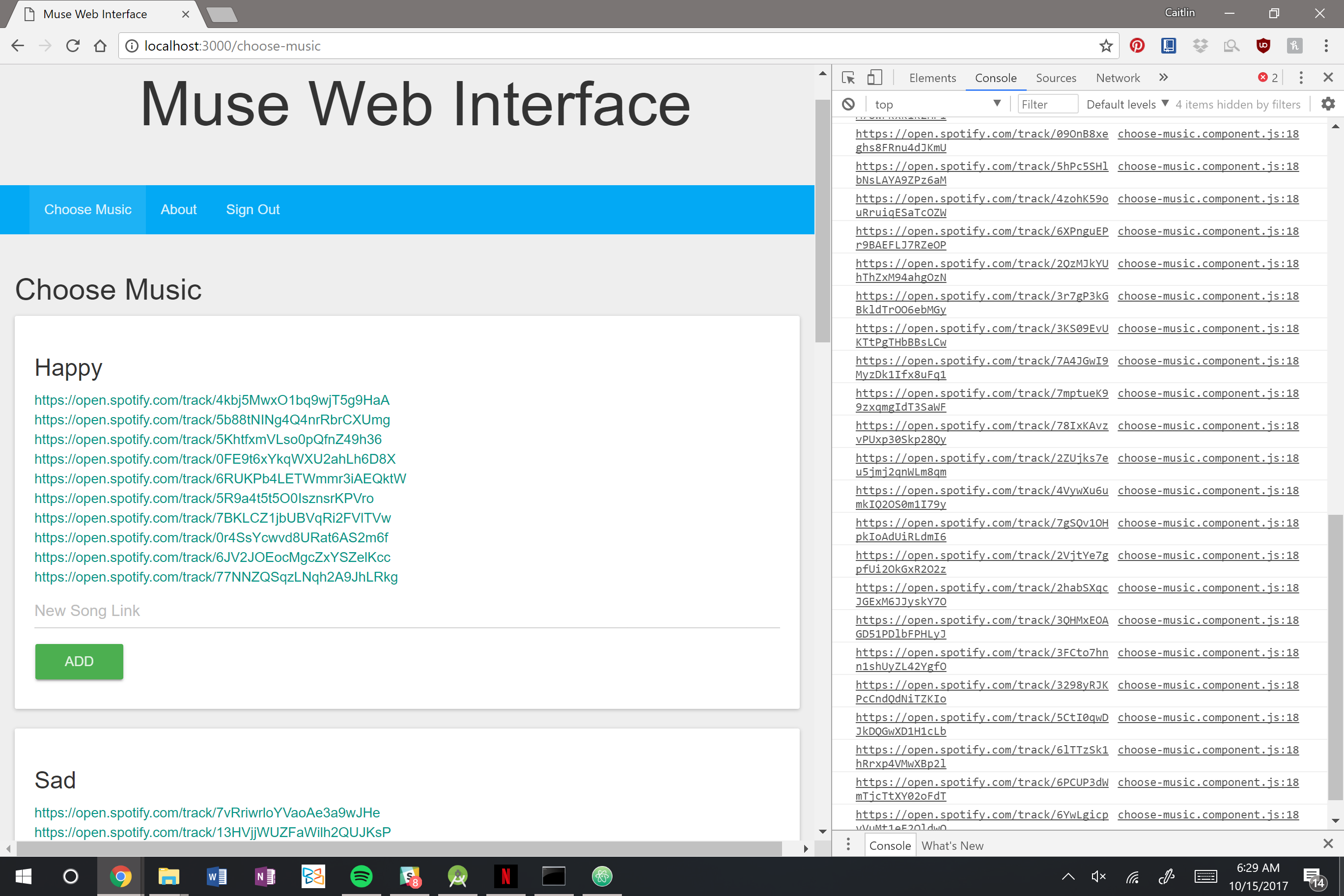
Task: Clear console with the ban icon
Action: 848,104
